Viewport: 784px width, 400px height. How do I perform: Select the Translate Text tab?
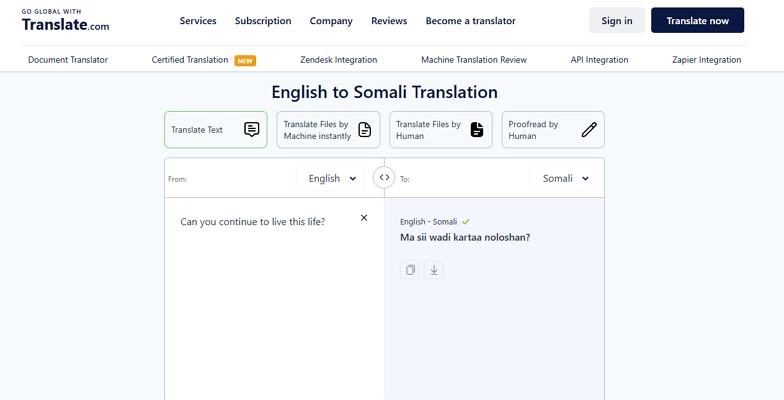pos(216,130)
